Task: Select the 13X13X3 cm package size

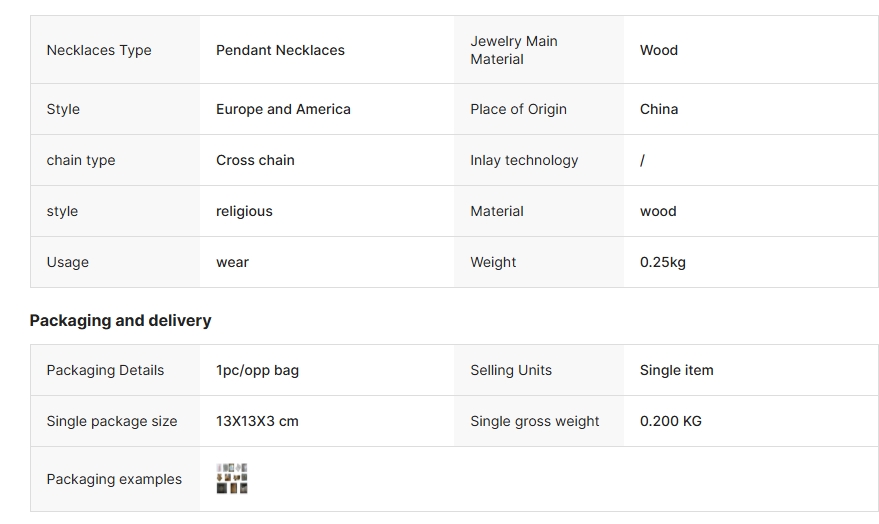Action: click(257, 421)
